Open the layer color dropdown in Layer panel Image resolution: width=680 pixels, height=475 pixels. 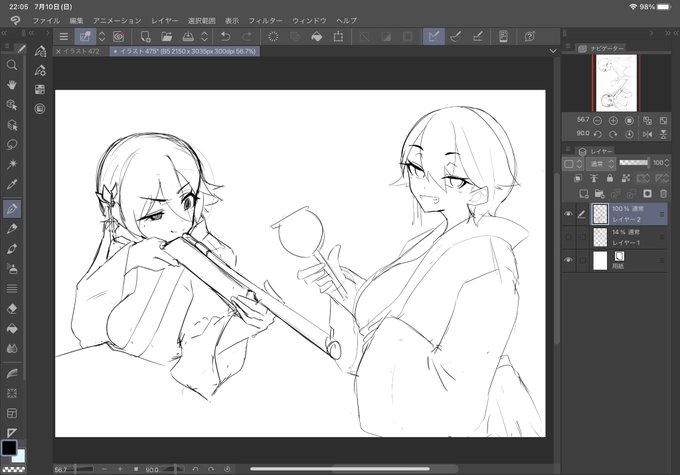573,164
